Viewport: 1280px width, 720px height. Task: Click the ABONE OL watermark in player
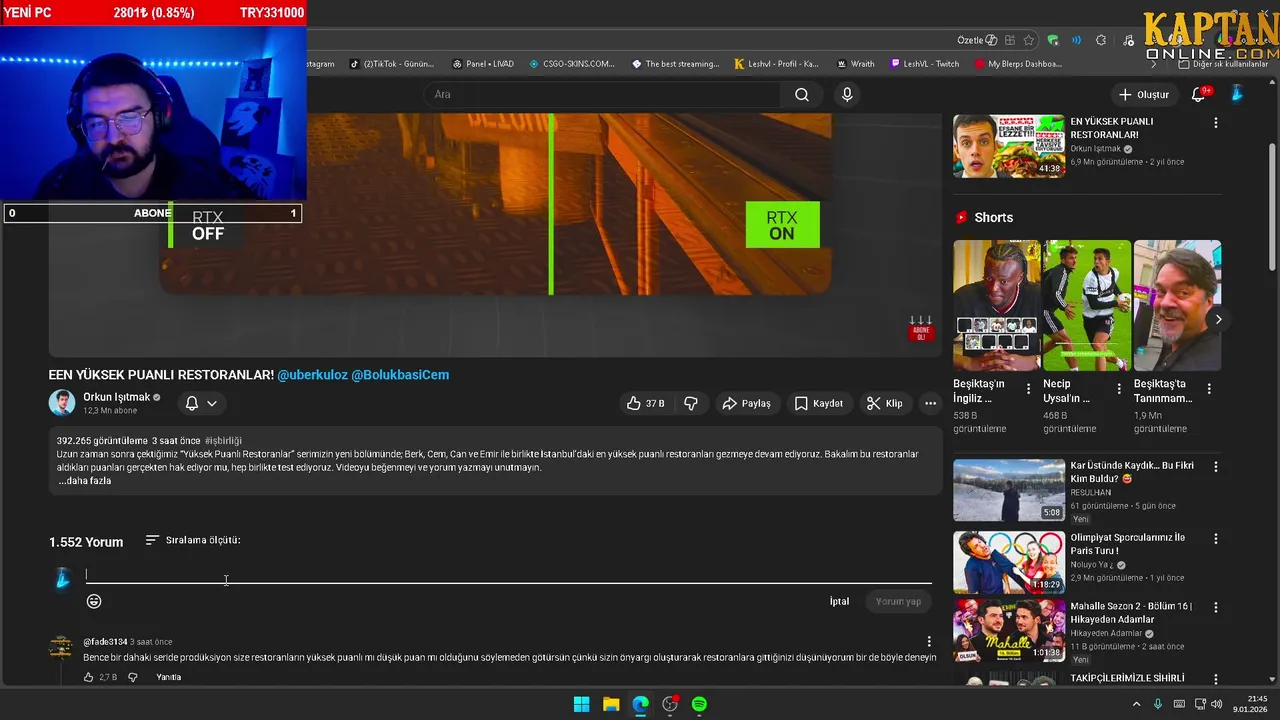coord(920,329)
